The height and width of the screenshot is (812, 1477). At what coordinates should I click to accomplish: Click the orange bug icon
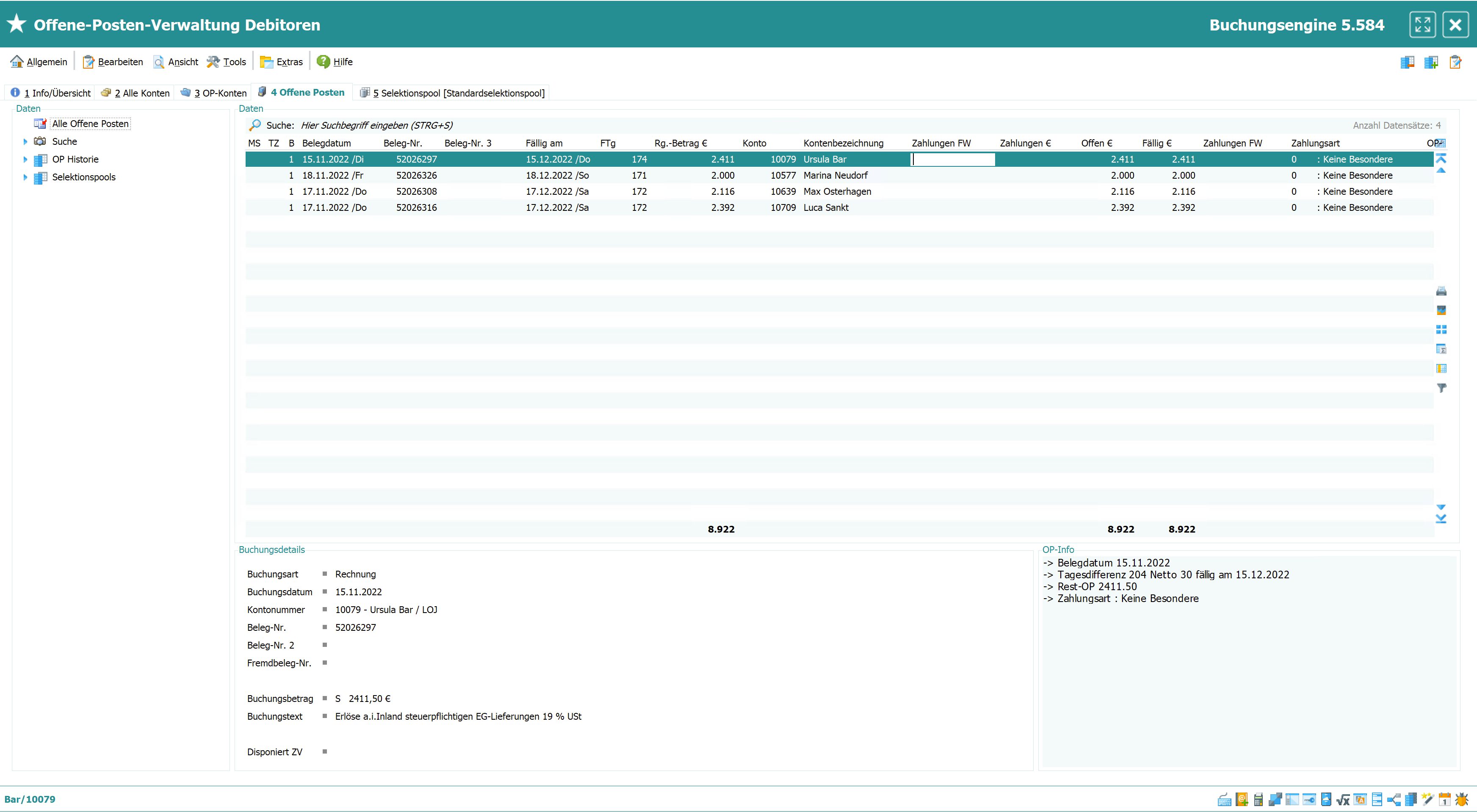(1461, 799)
